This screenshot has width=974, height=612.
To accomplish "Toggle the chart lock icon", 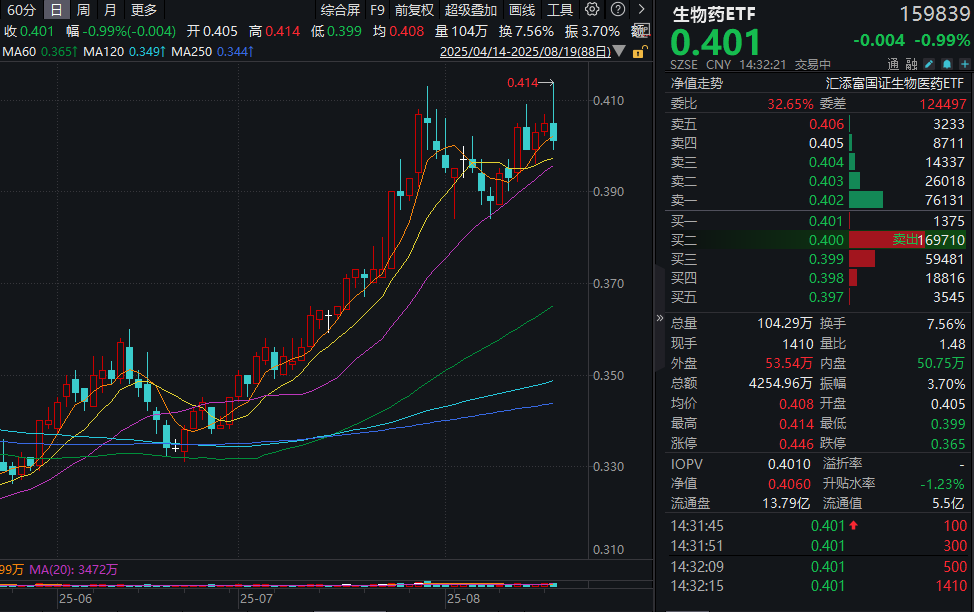I will click(x=639, y=50).
